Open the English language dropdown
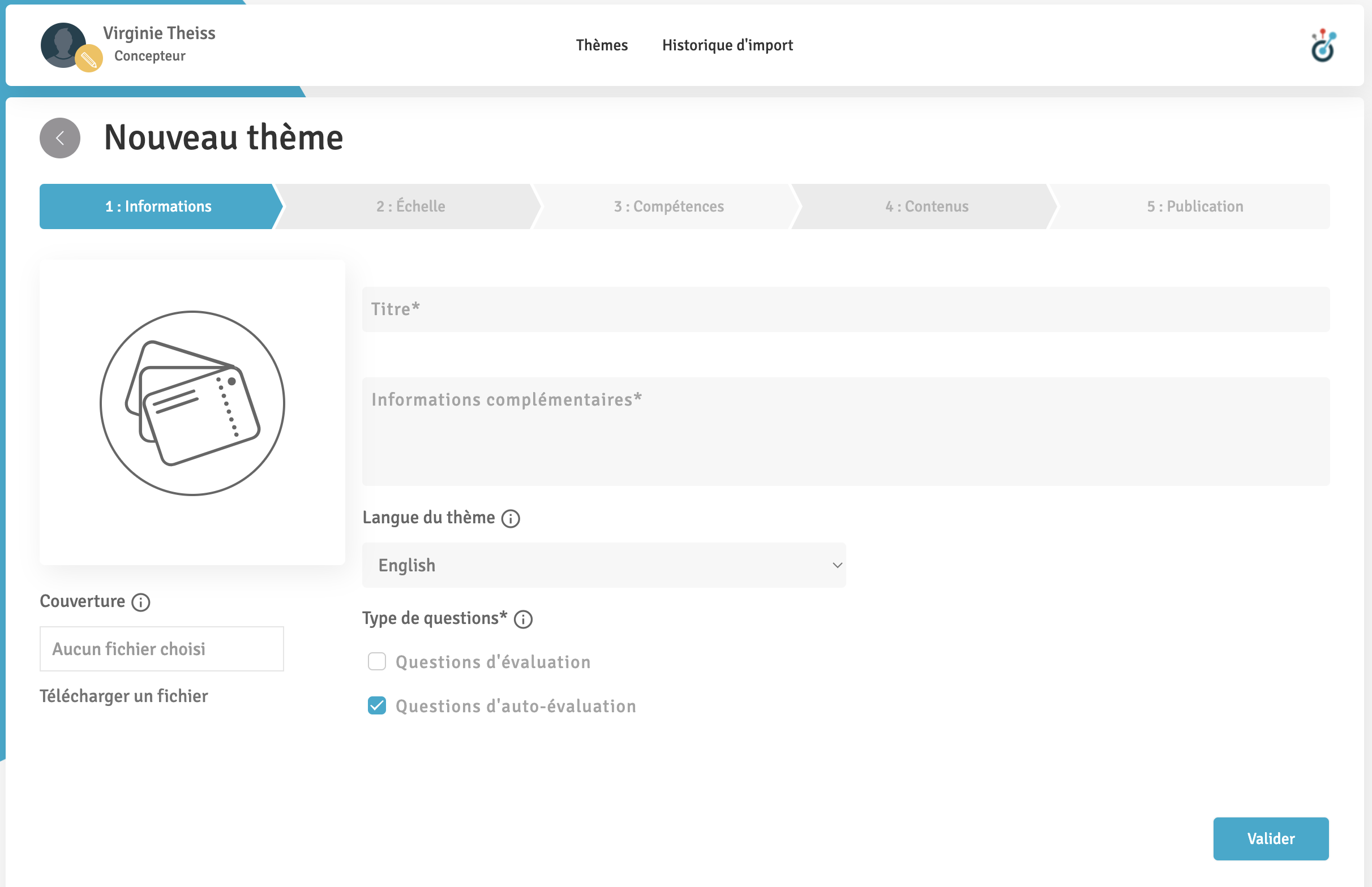Viewport: 1372px width, 887px height. (x=603, y=565)
